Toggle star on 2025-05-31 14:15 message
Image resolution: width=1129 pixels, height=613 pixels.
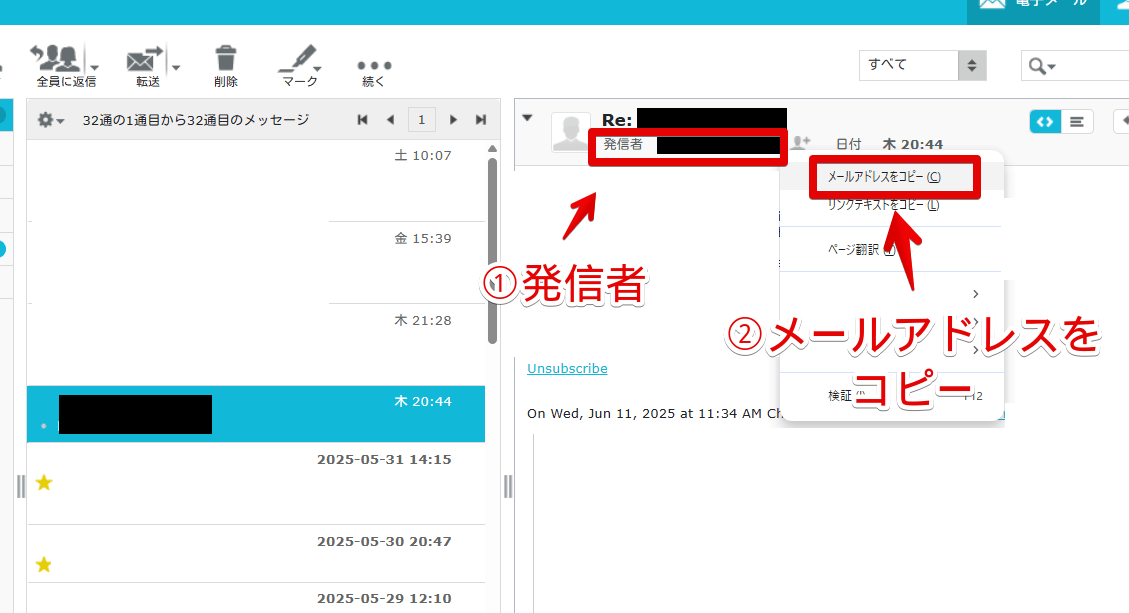(44, 483)
